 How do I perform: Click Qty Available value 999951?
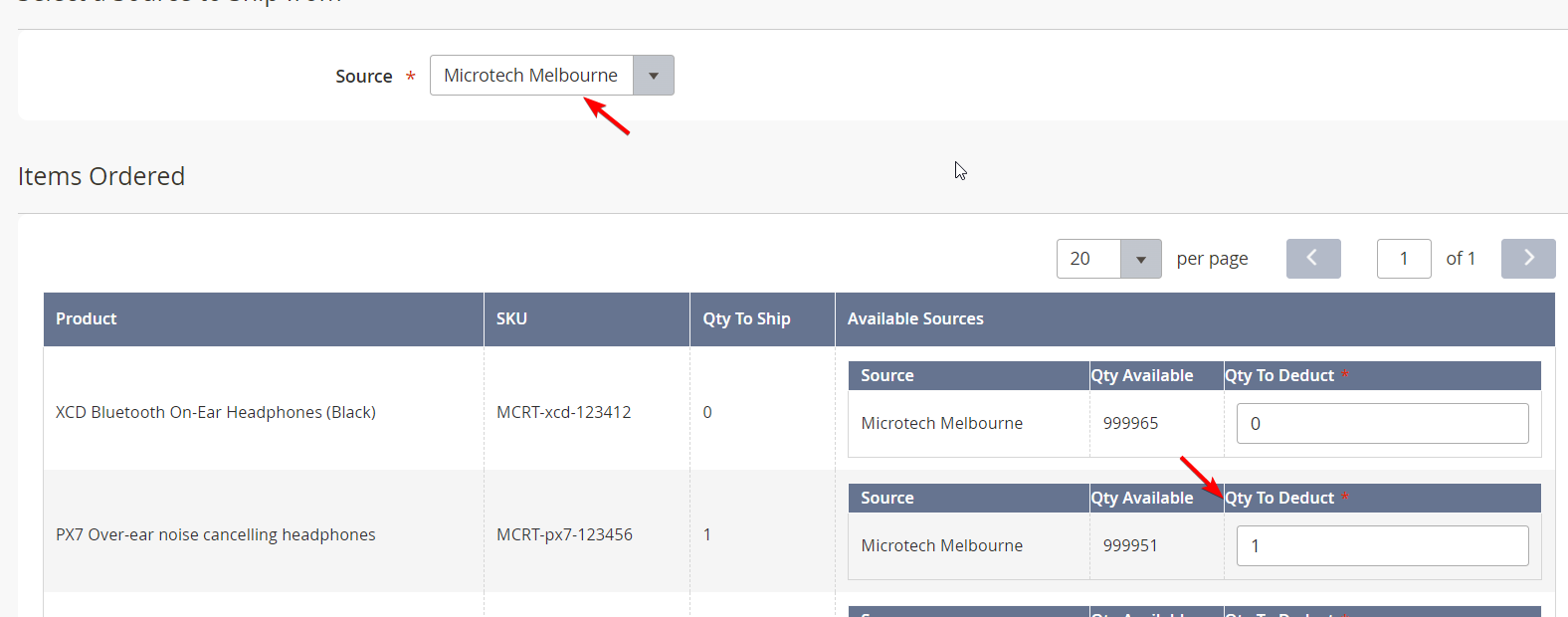(1130, 545)
